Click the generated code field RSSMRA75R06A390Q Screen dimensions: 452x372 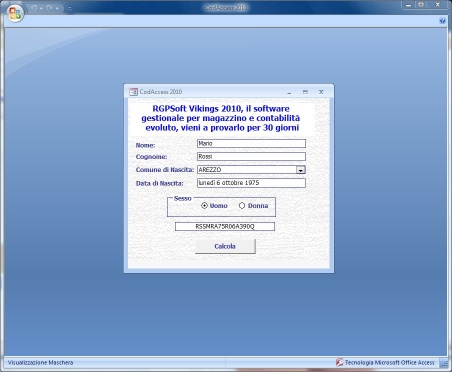point(225,227)
